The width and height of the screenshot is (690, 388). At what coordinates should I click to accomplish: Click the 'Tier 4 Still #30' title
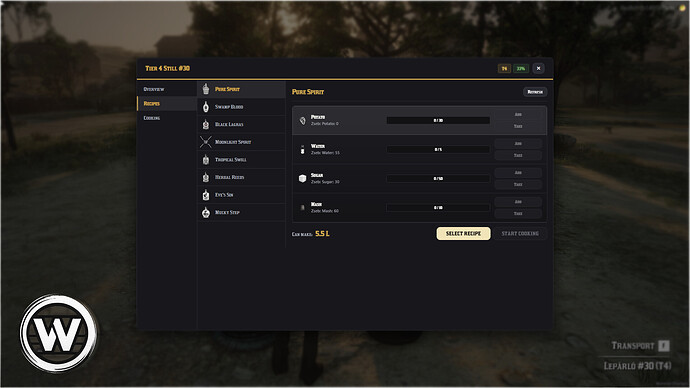click(167, 68)
